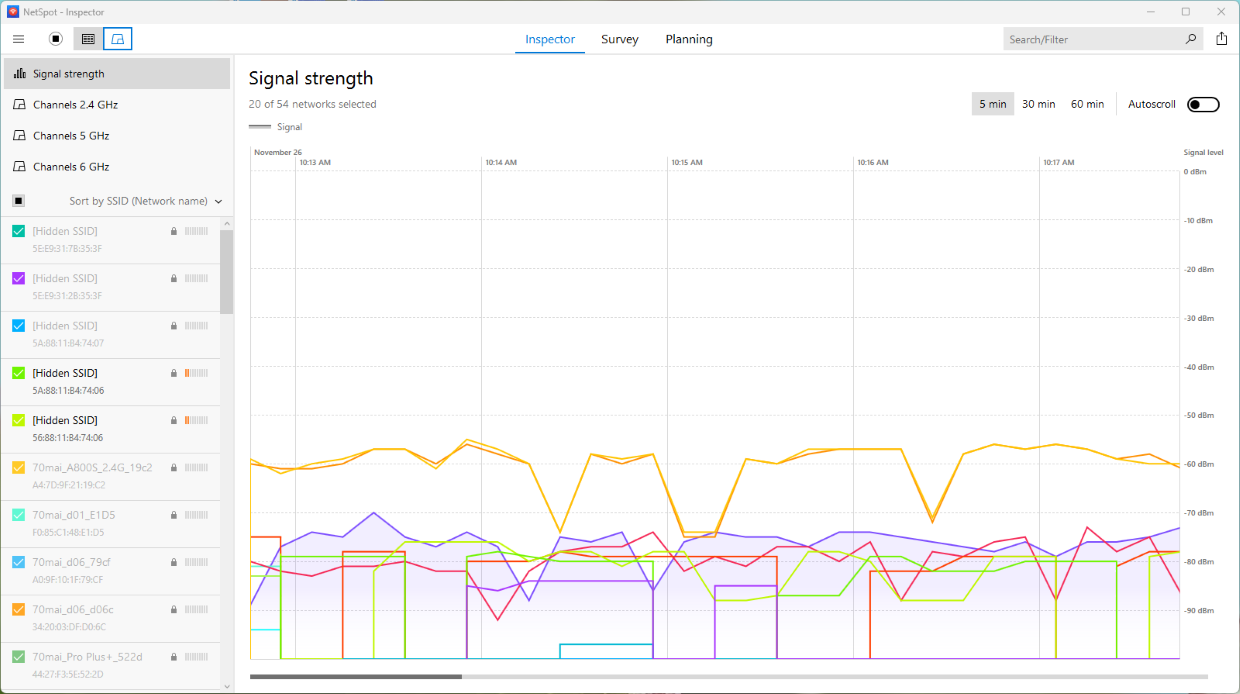Stop scanning with the stop button
This screenshot has width=1240, height=694.
click(x=55, y=39)
